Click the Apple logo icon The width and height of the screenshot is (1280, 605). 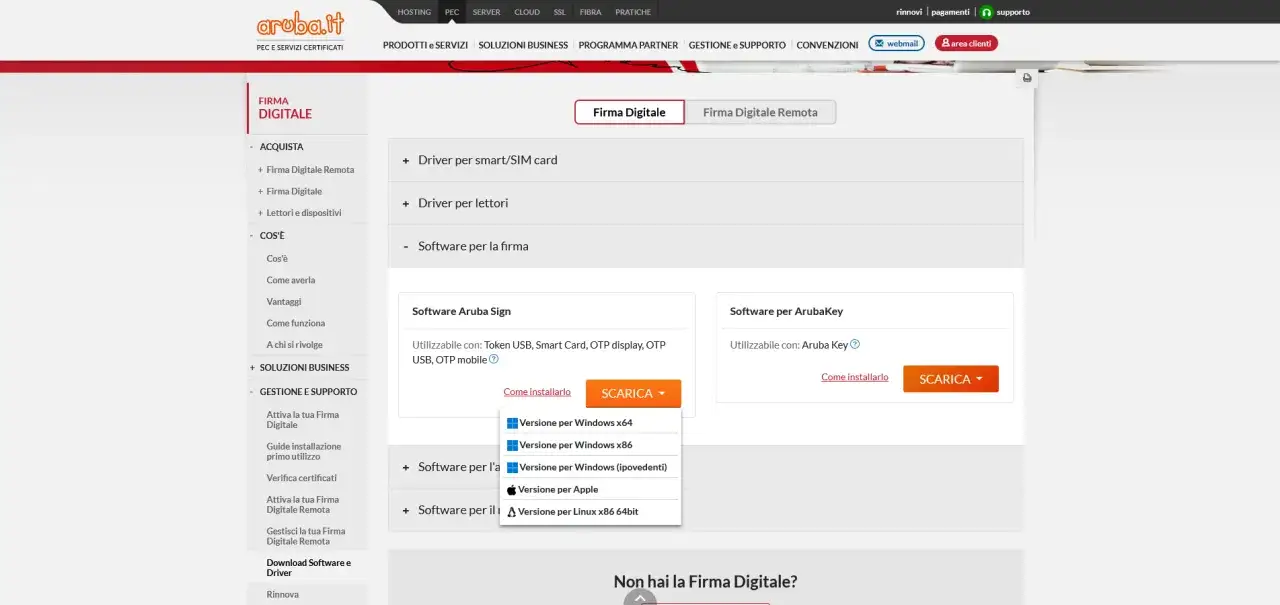512,490
